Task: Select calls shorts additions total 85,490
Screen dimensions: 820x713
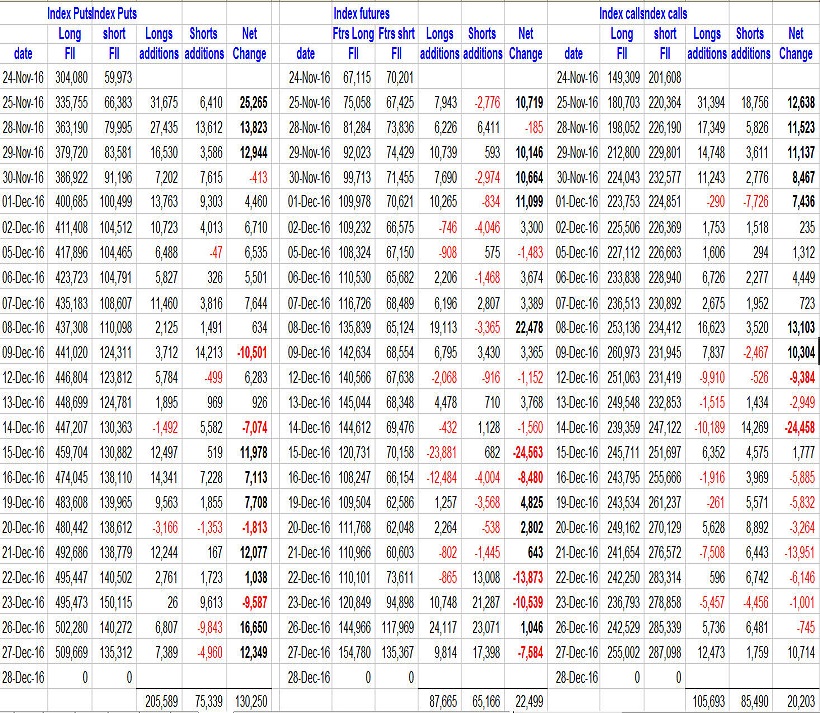Action: (x=755, y=701)
